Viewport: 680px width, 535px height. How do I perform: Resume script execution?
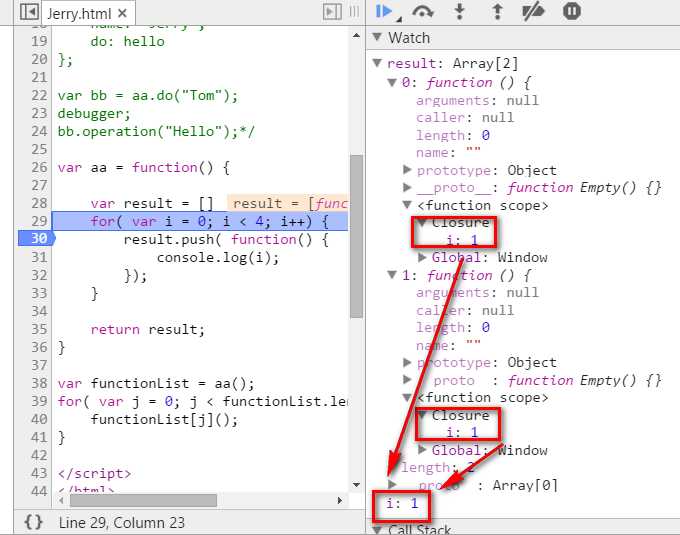point(385,11)
